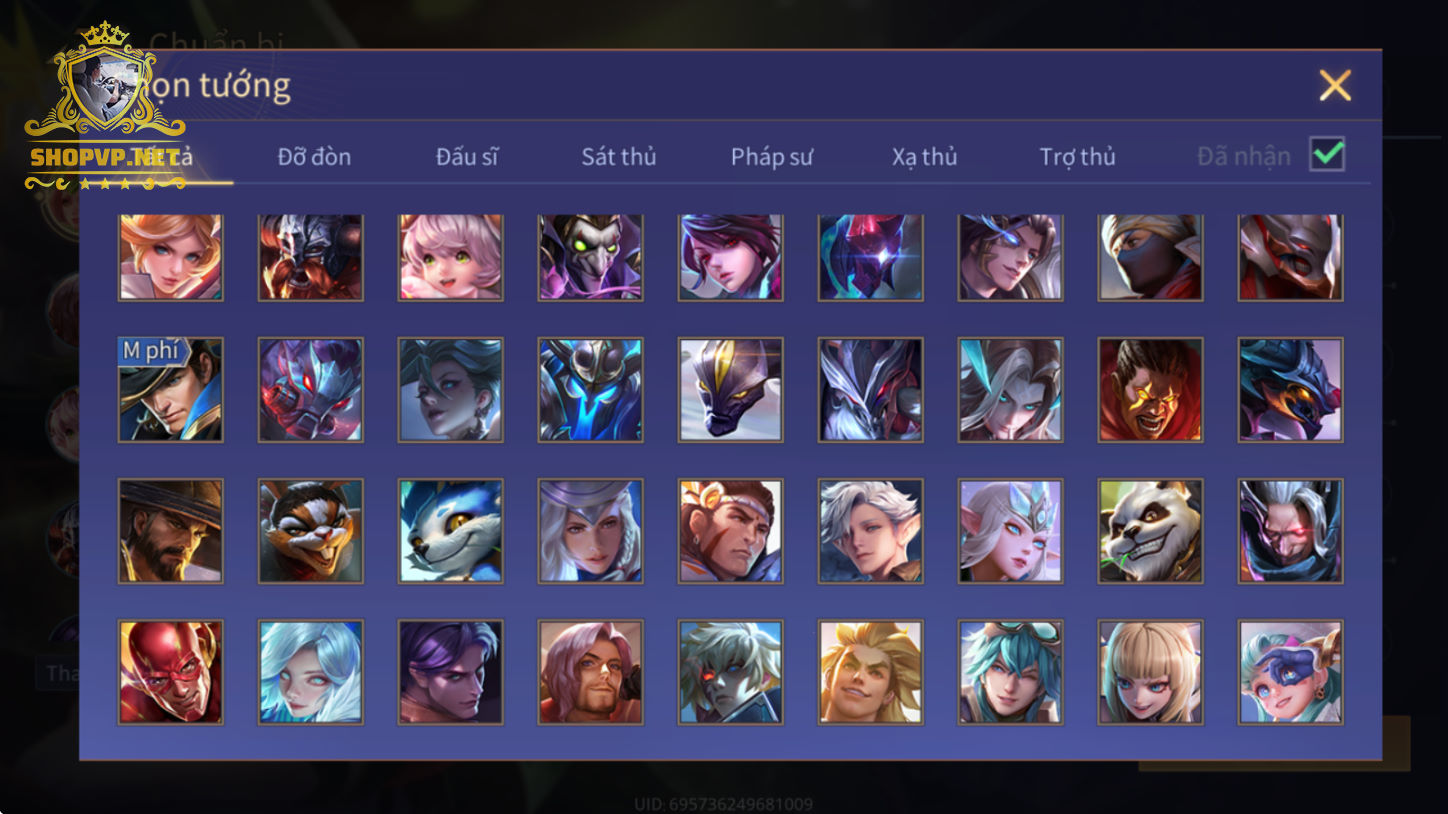Select the panda hero portrait
The image size is (1448, 814).
(x=1151, y=531)
